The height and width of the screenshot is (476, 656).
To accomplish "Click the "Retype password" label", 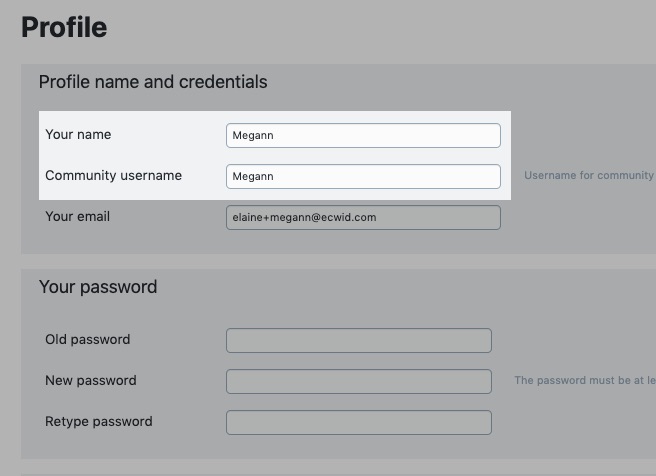I will 99,421.
